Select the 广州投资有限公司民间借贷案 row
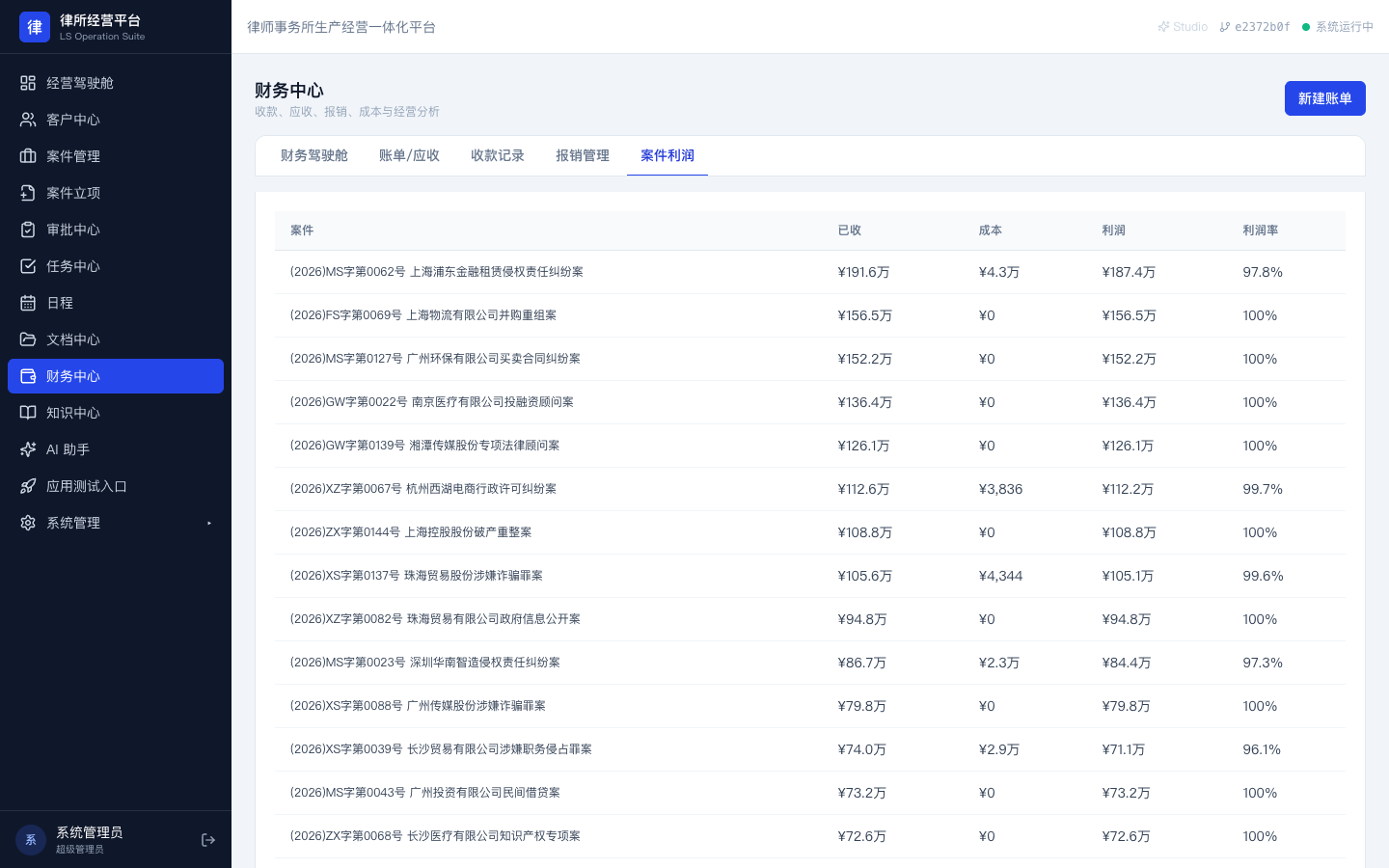Screen dimensions: 1389x868 click(x=810, y=793)
